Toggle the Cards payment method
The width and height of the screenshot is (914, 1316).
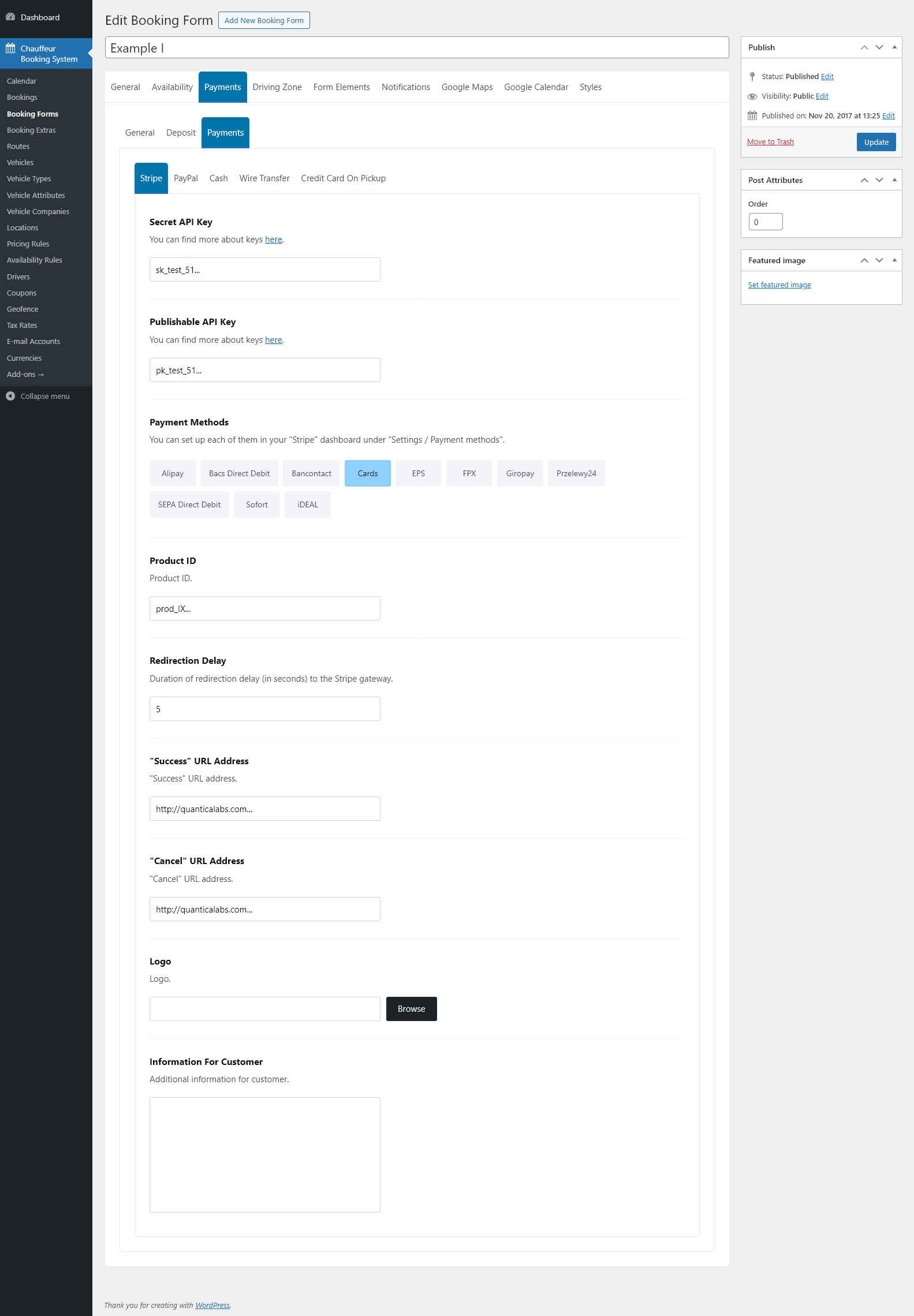(367, 473)
